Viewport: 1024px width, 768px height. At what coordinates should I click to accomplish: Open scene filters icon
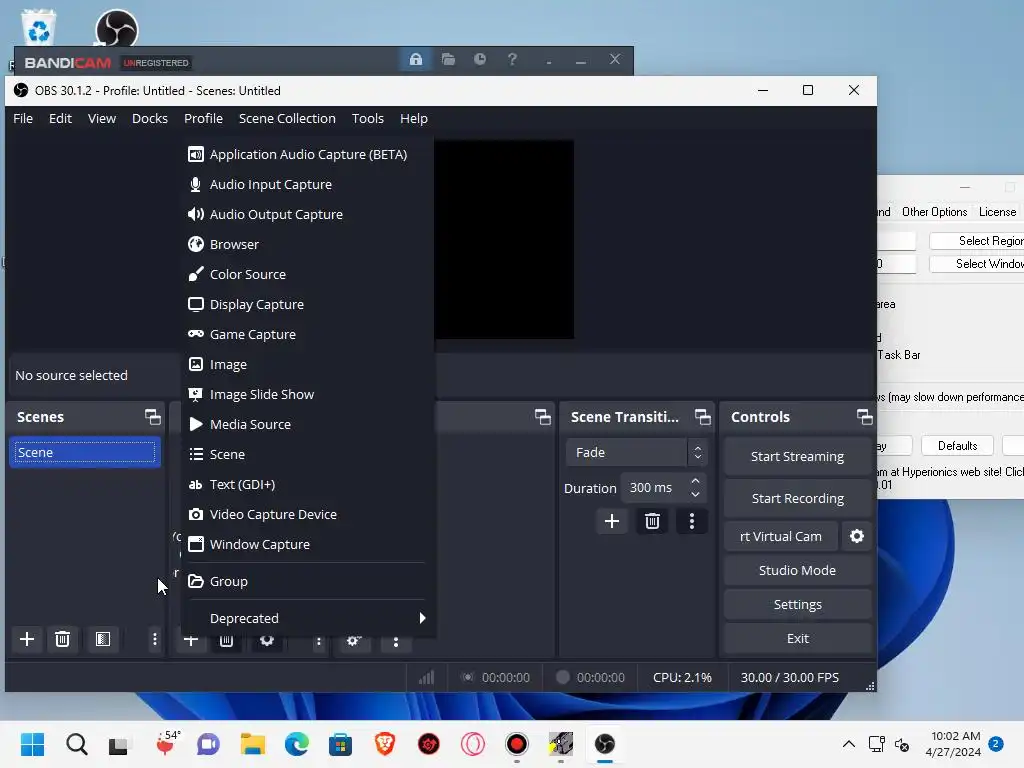(x=103, y=639)
